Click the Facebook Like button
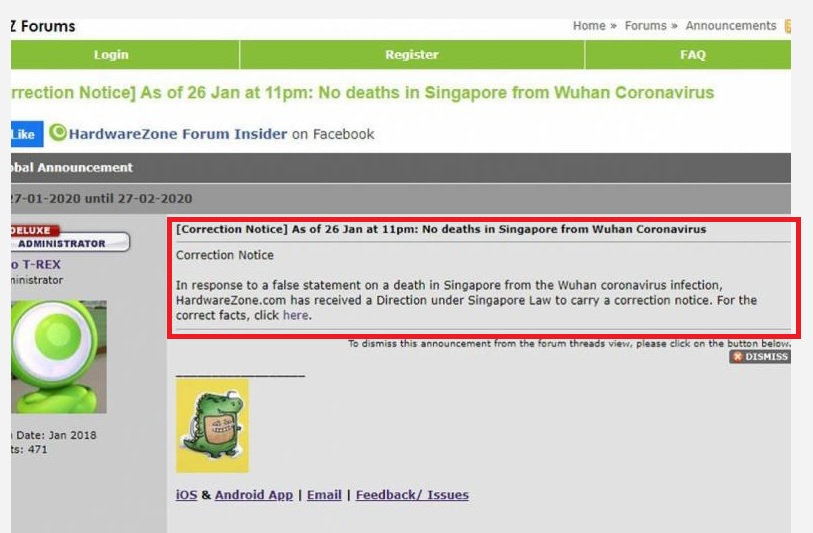Image resolution: width=813 pixels, height=533 pixels. pos(26,134)
